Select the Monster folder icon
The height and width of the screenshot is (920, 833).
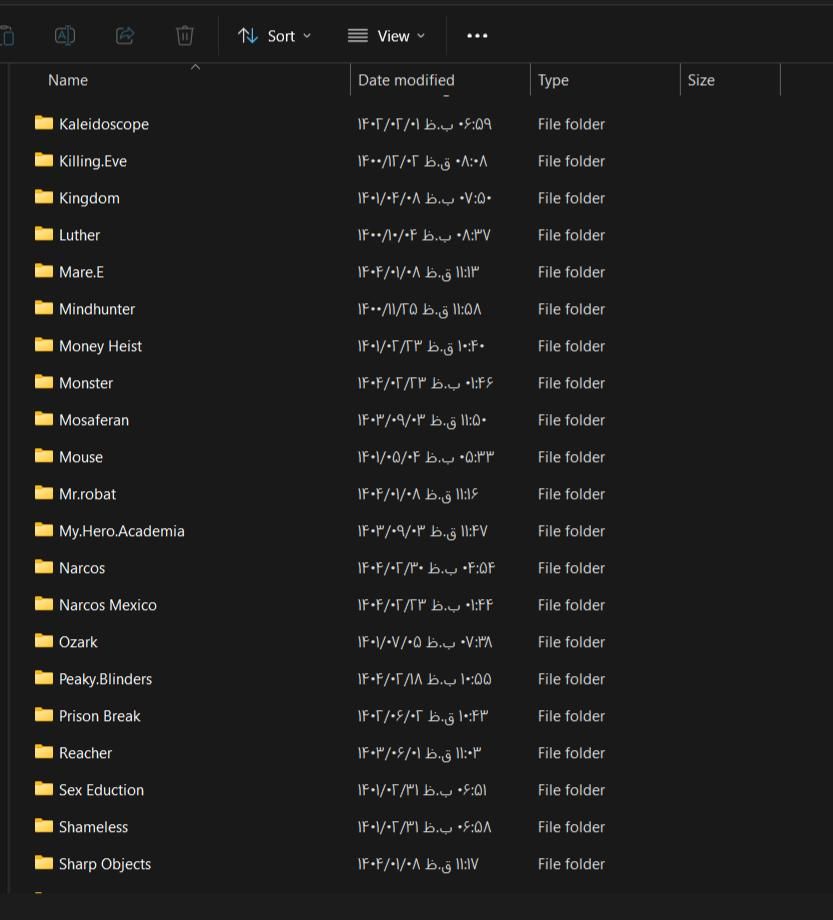pyautogui.click(x=44, y=381)
